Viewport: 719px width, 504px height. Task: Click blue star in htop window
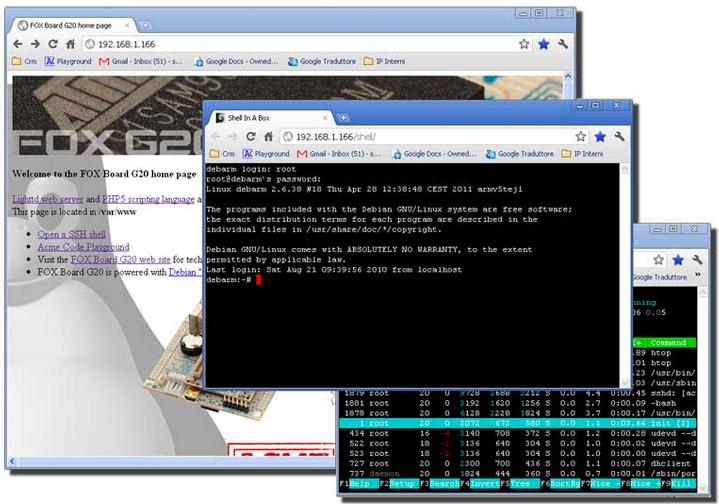click(x=678, y=260)
